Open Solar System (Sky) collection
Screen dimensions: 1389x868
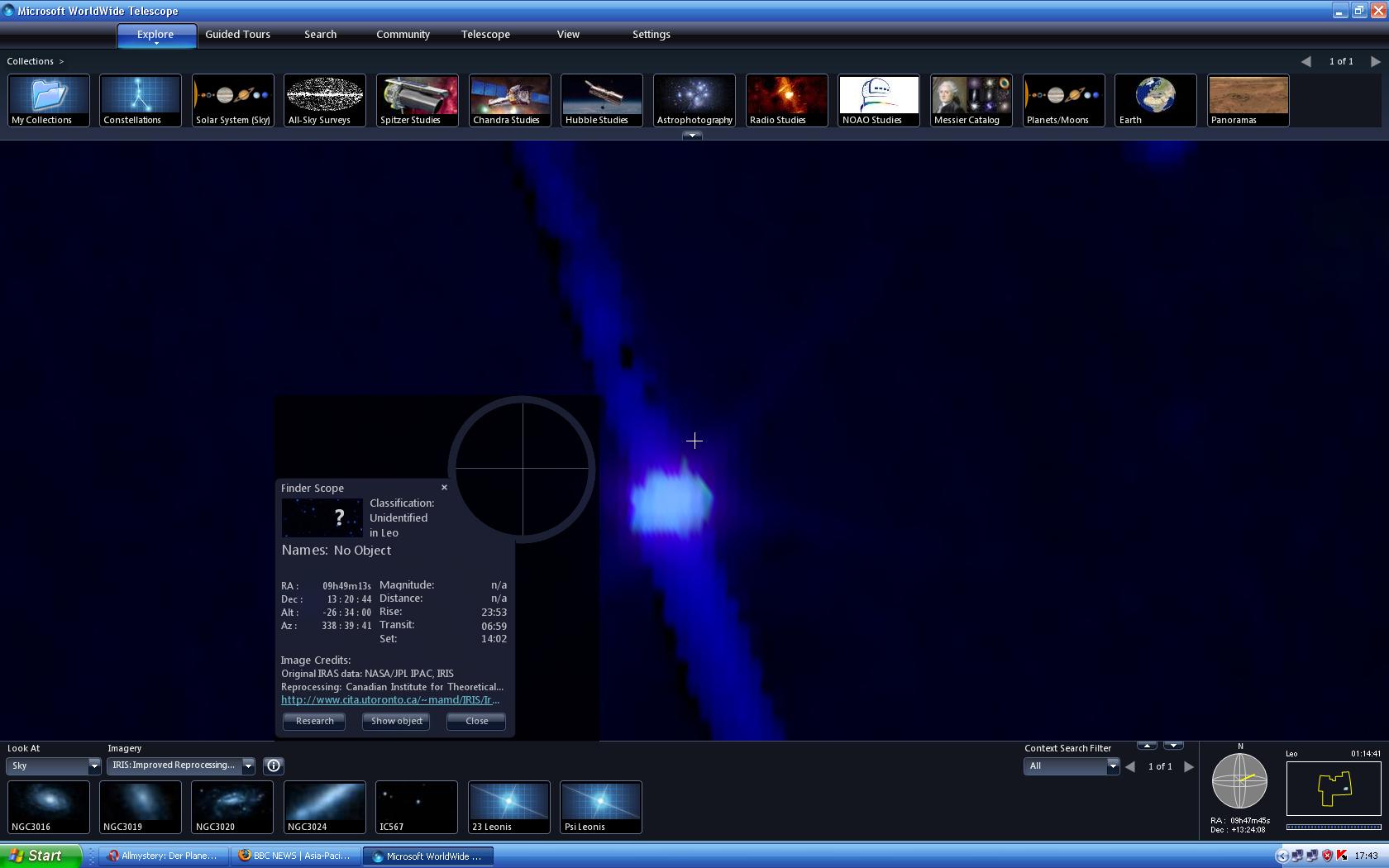point(233,100)
